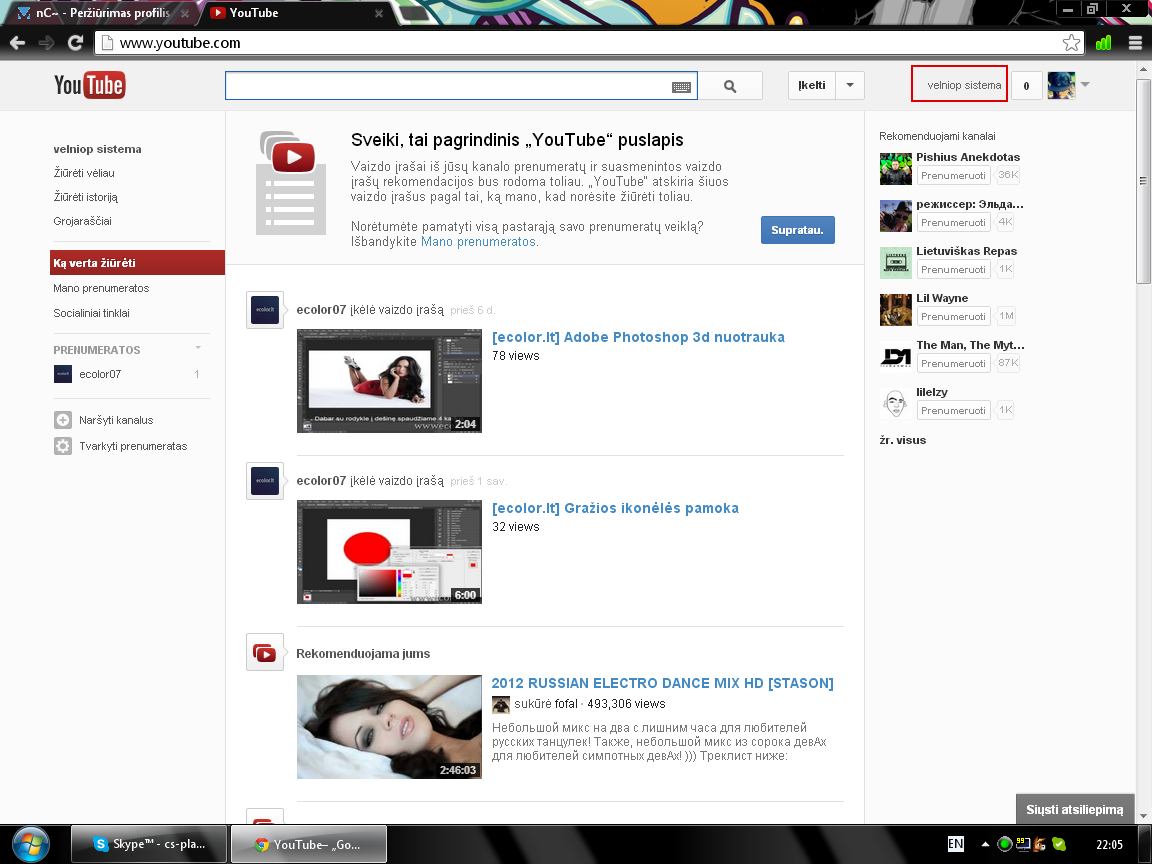Switch to the nC~ Peržiūrimas profilis tab
The image size is (1152, 864).
104,12
